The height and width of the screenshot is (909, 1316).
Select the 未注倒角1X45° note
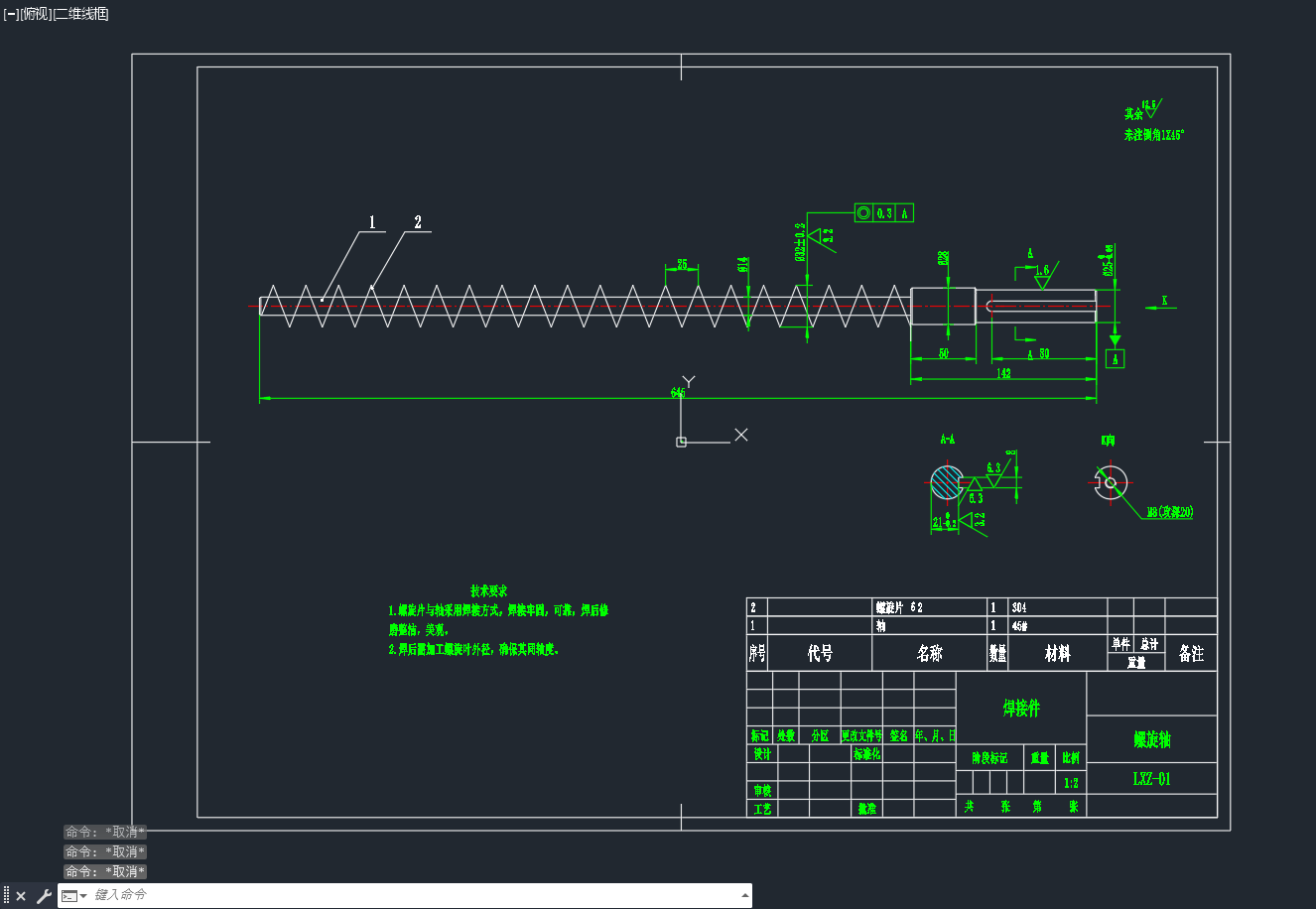(x=1154, y=135)
